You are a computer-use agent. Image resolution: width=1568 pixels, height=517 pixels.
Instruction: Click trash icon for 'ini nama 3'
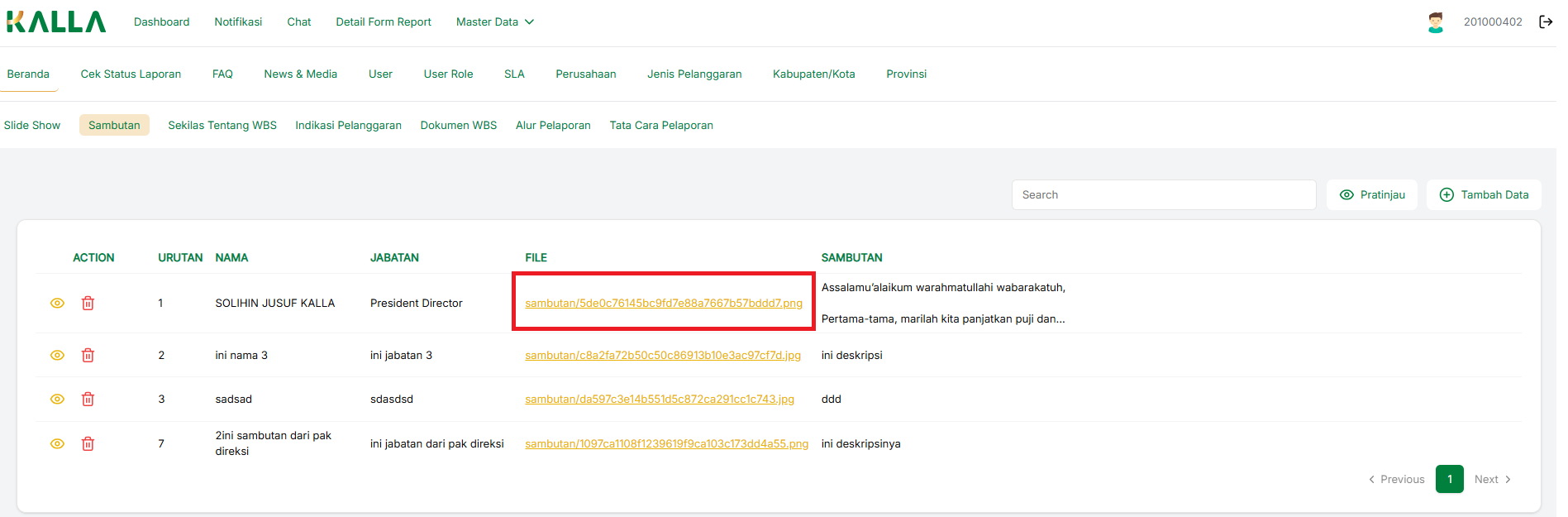pos(88,356)
